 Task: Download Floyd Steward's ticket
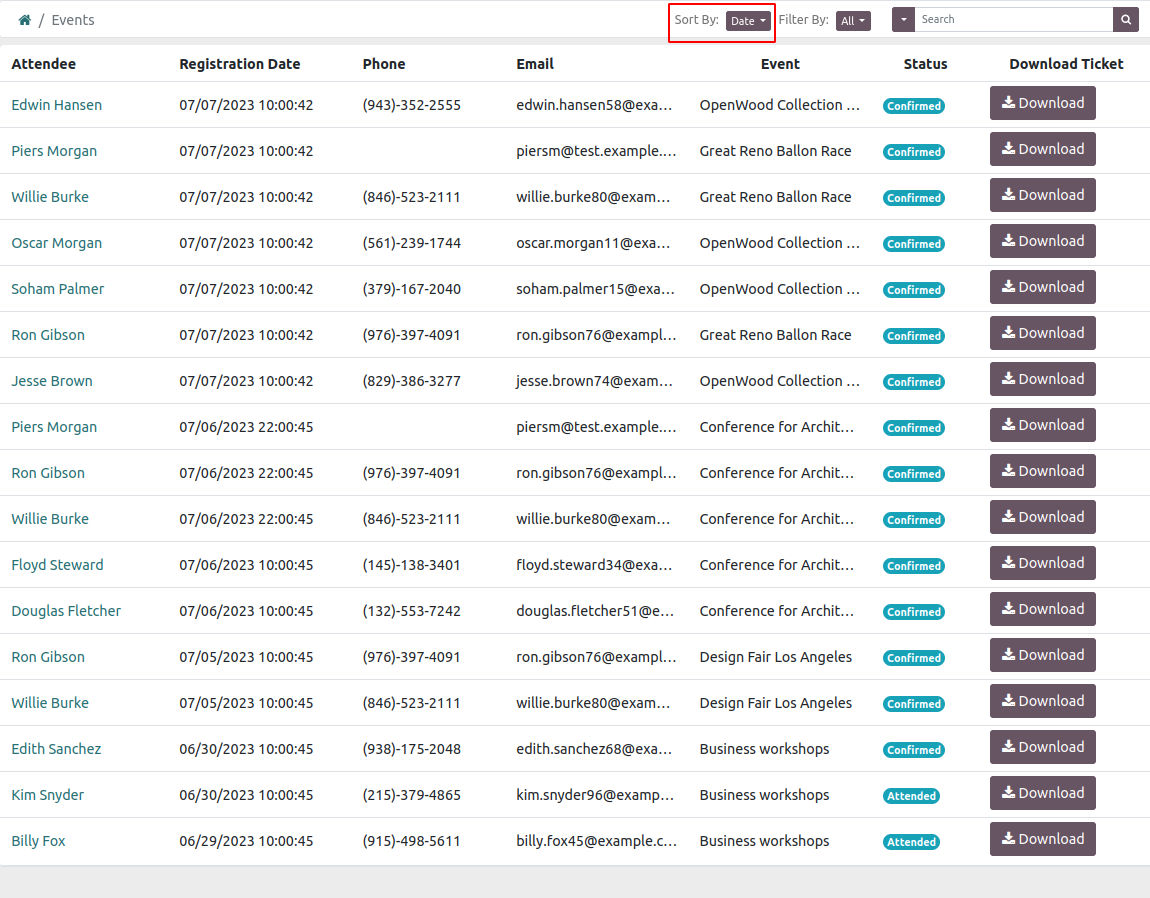point(1043,563)
